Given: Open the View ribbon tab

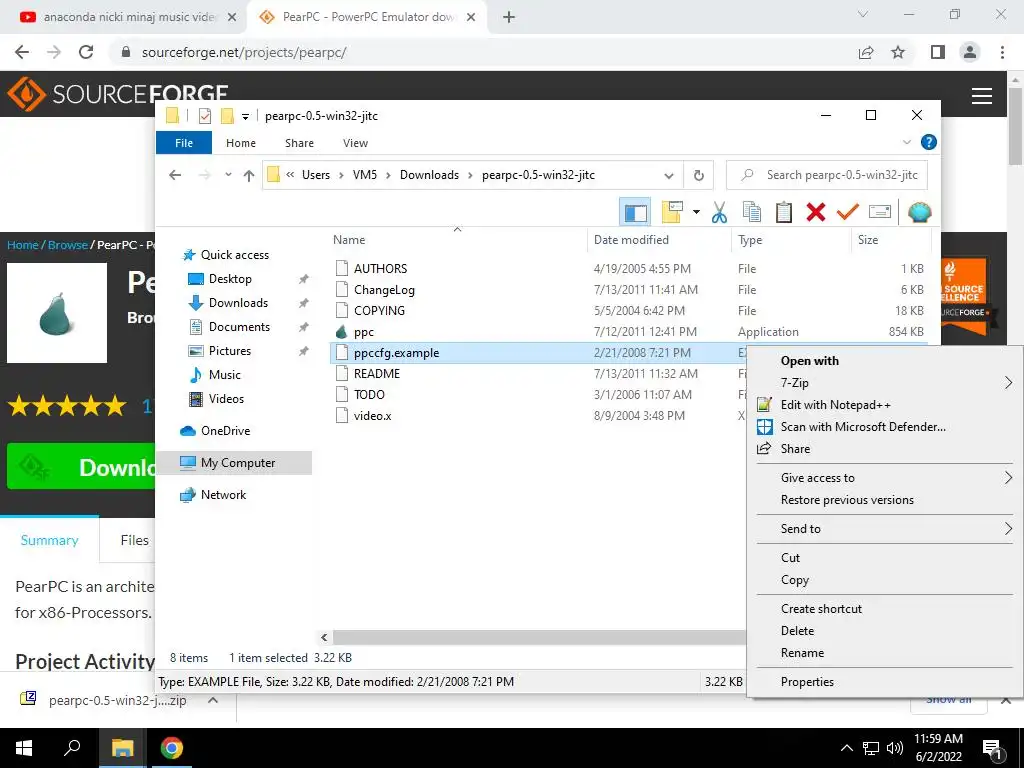Looking at the screenshot, I should (355, 142).
